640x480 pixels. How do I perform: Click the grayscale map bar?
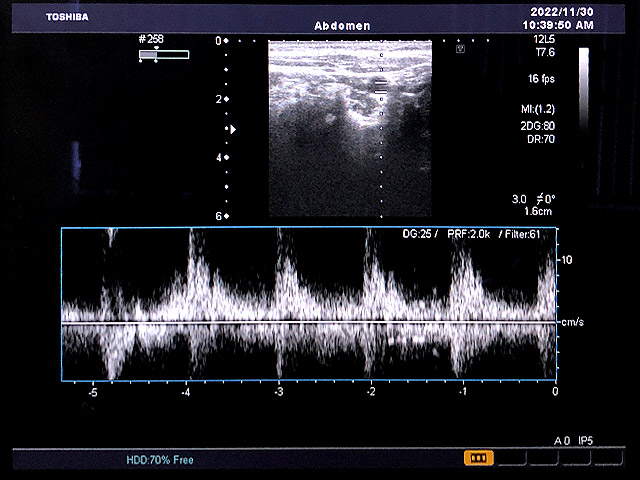pyautogui.click(x=584, y=90)
